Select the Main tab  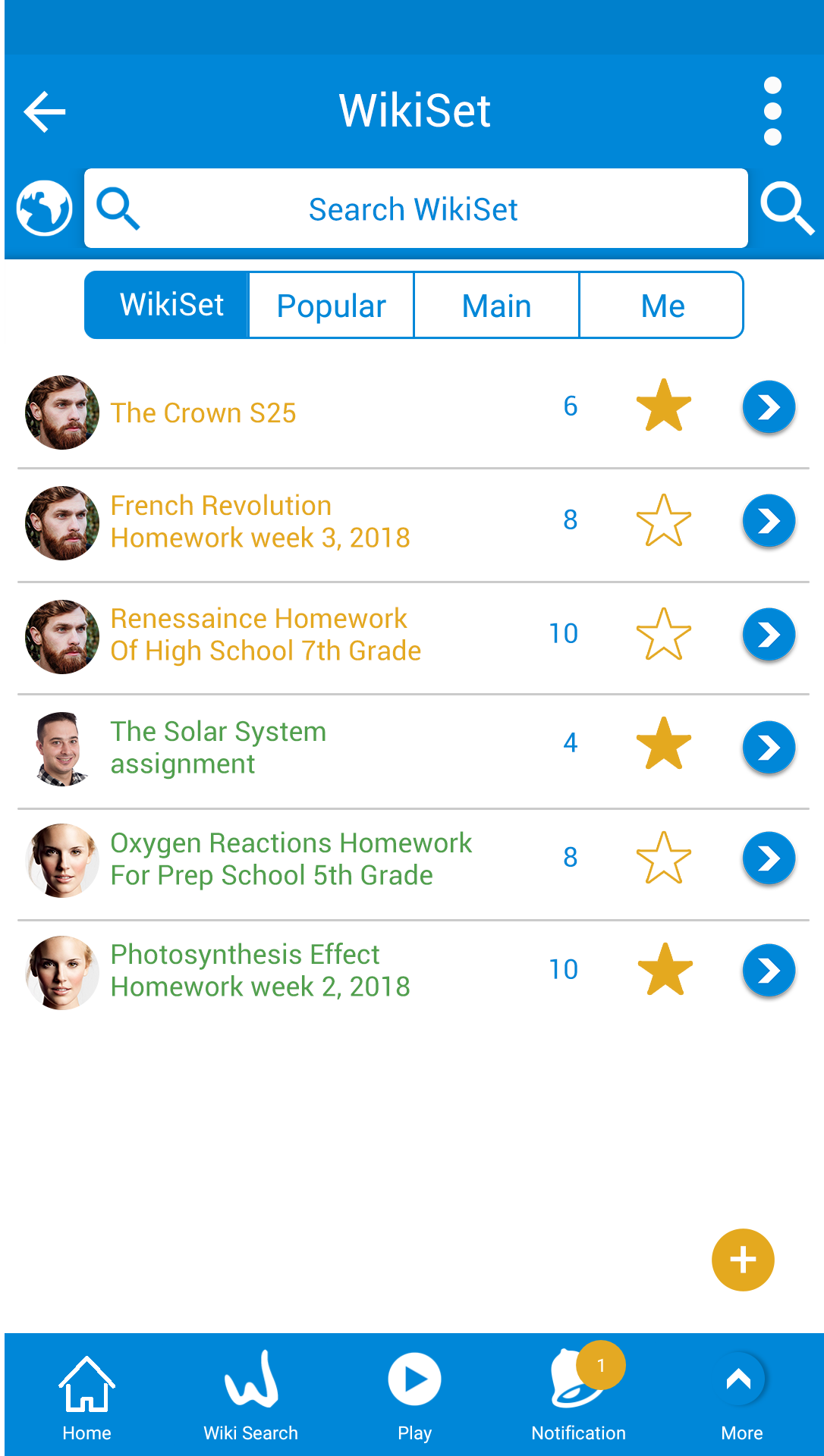point(497,306)
